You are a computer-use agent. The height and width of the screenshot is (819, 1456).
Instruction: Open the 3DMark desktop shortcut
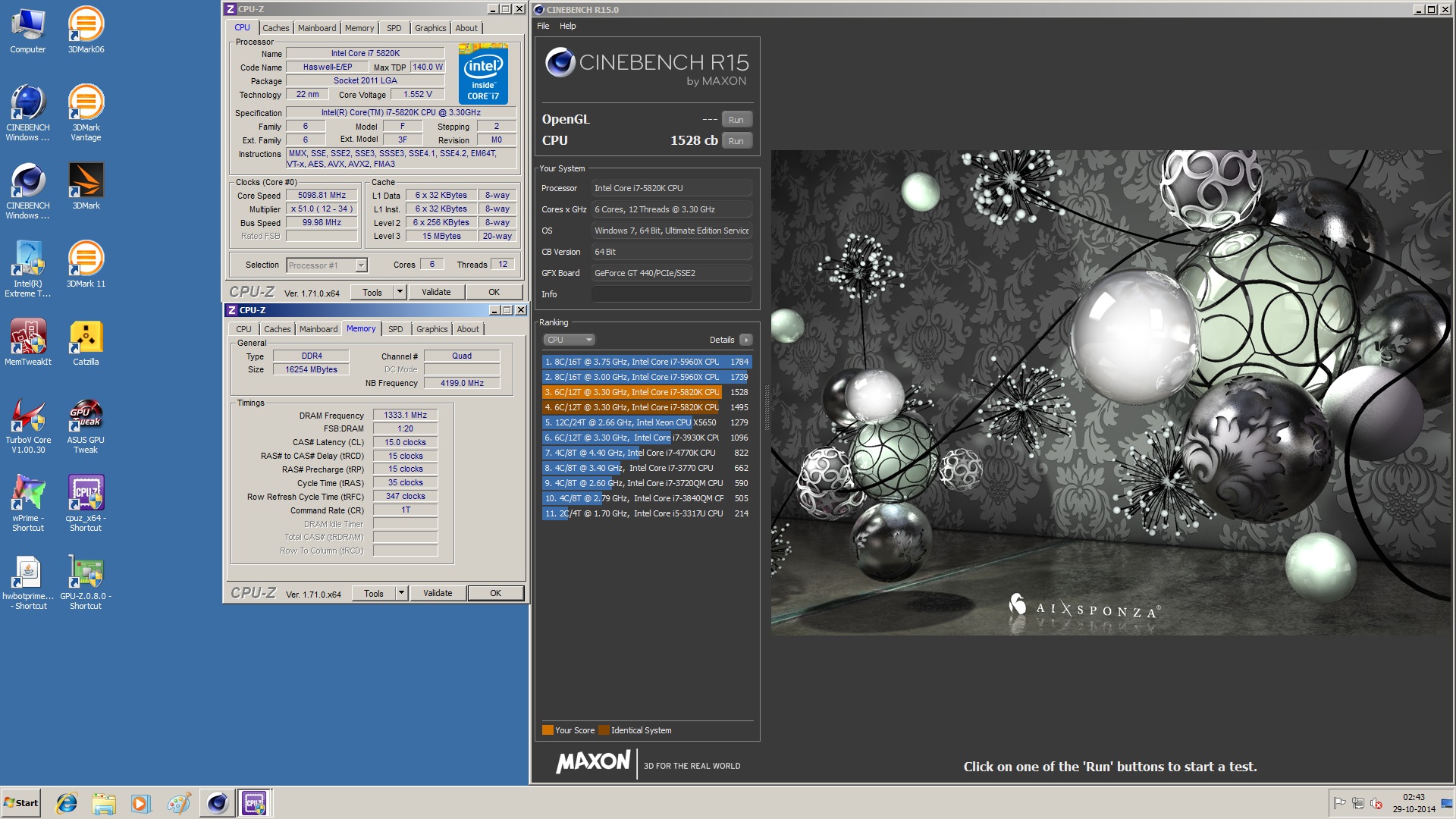[86, 187]
